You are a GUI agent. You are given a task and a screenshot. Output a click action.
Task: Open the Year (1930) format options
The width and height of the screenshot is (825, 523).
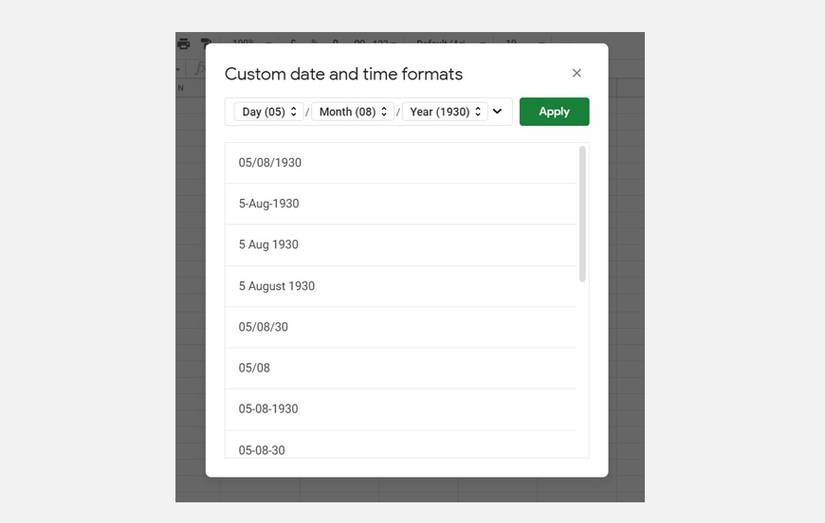446,112
